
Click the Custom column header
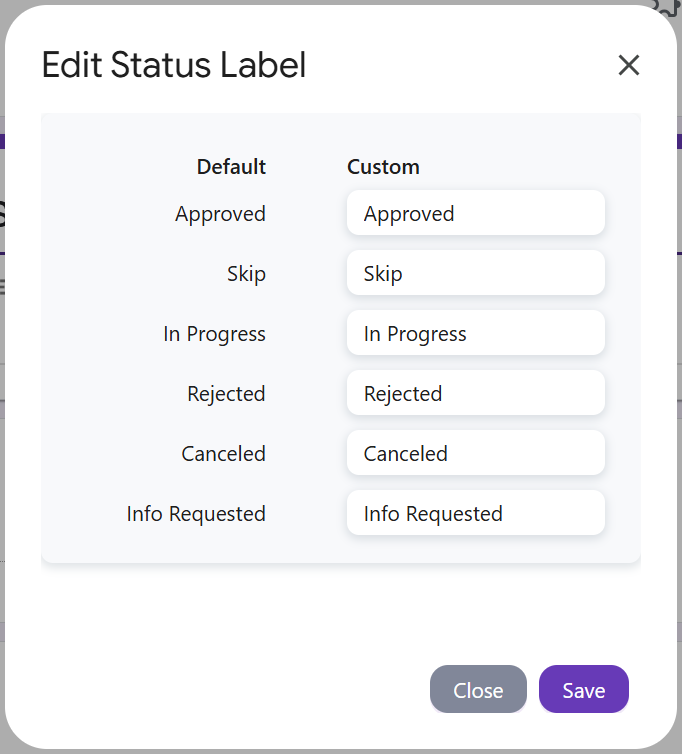(x=383, y=167)
